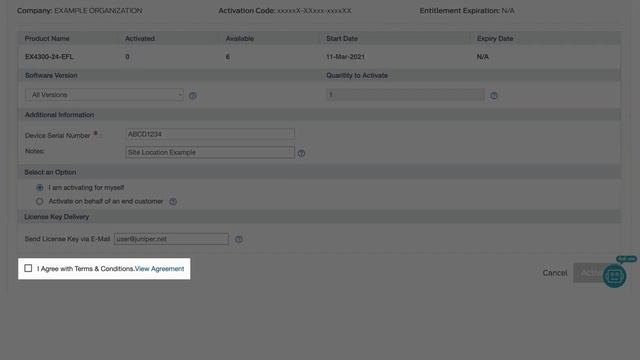640x360 pixels.
Task: Check the I Agree with Terms & Conditions box
Action: (28, 268)
